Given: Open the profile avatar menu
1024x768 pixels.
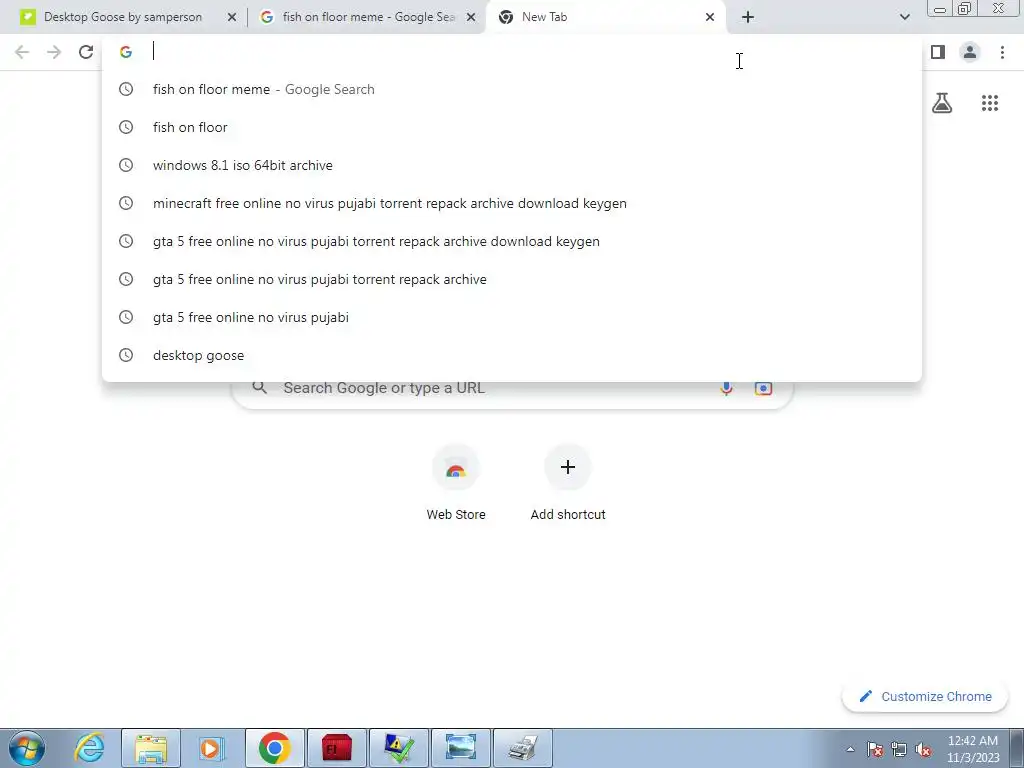Looking at the screenshot, I should (970, 52).
